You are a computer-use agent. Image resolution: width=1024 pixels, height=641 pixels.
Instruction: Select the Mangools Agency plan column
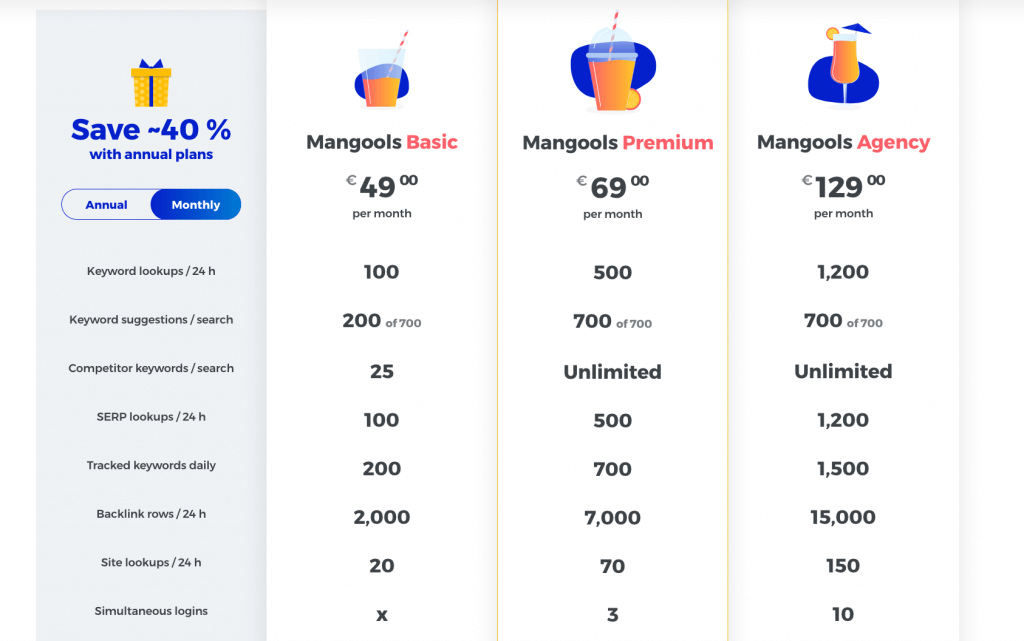click(x=843, y=142)
